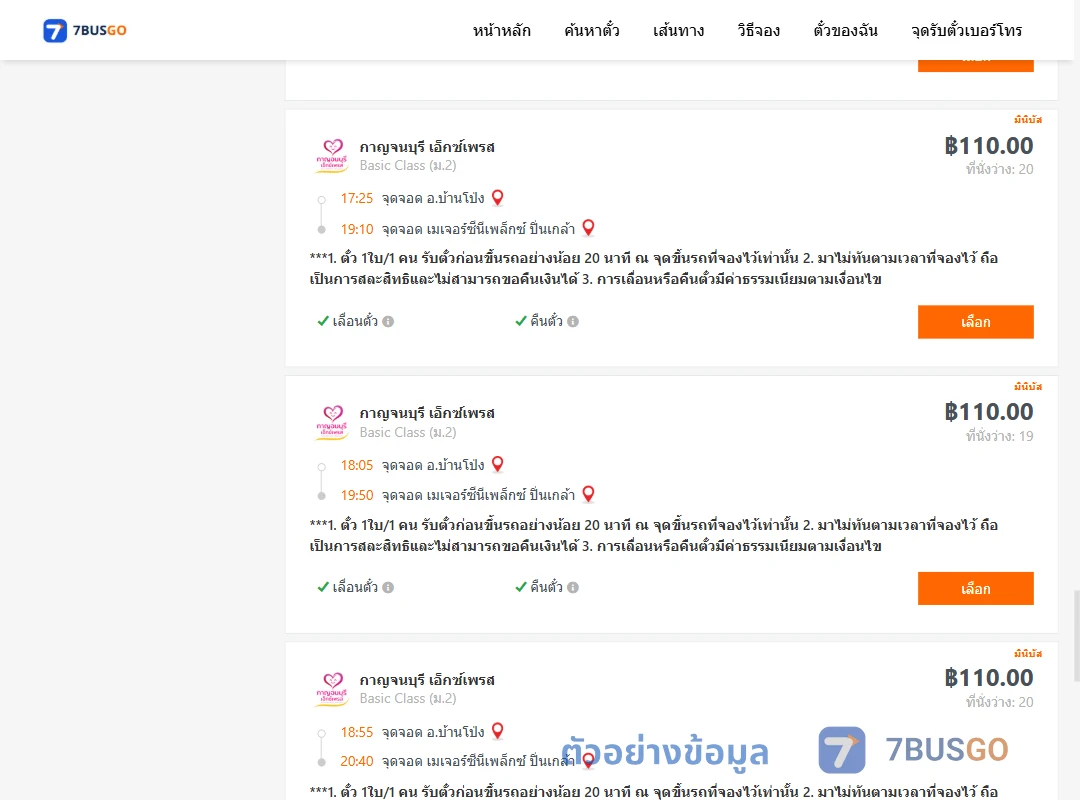
Task: Open map pin for 18:55 จุดจอด อ.บ้านโป่ง
Action: click(x=497, y=731)
